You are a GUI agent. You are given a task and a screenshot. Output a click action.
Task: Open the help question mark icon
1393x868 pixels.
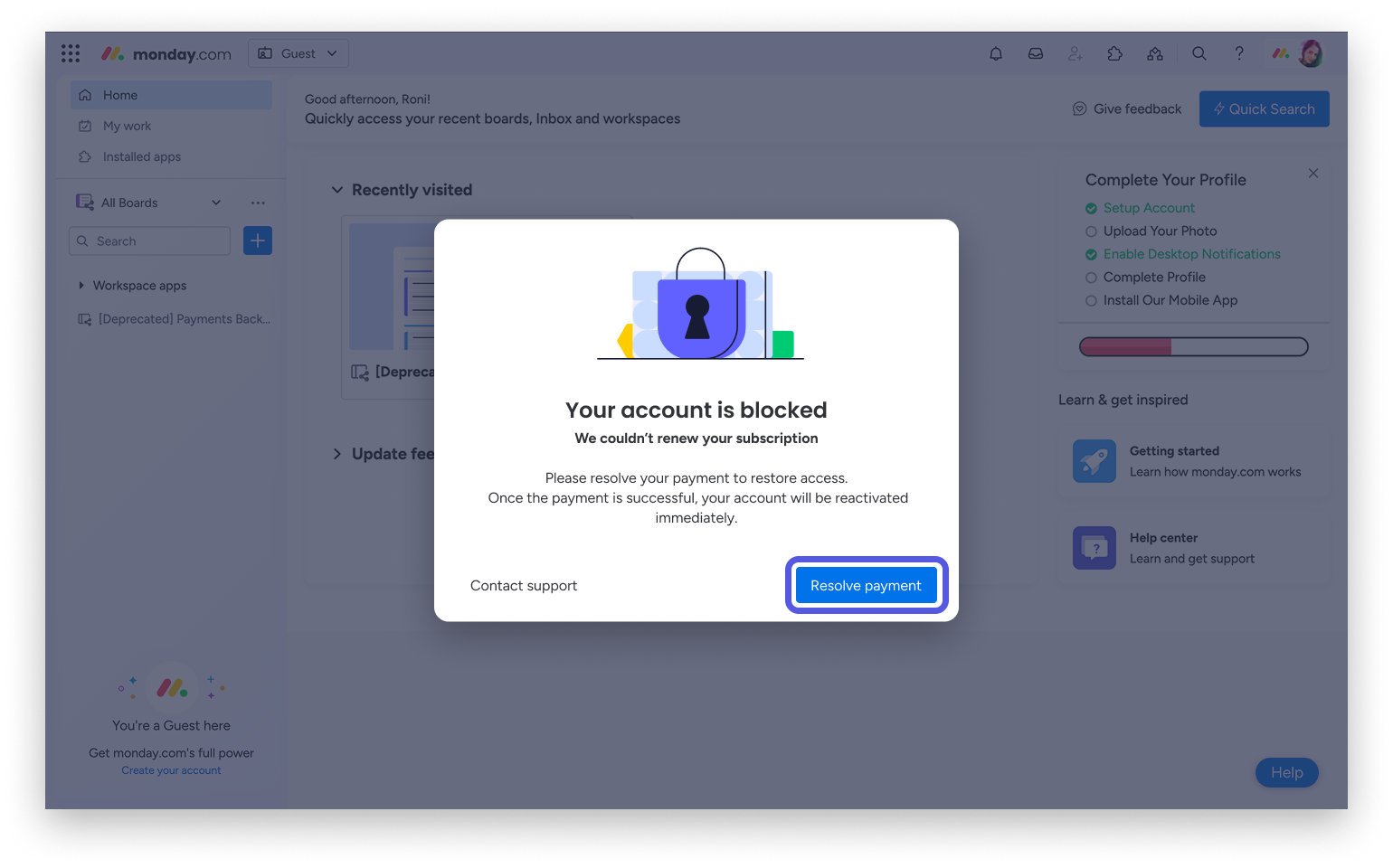[1239, 53]
